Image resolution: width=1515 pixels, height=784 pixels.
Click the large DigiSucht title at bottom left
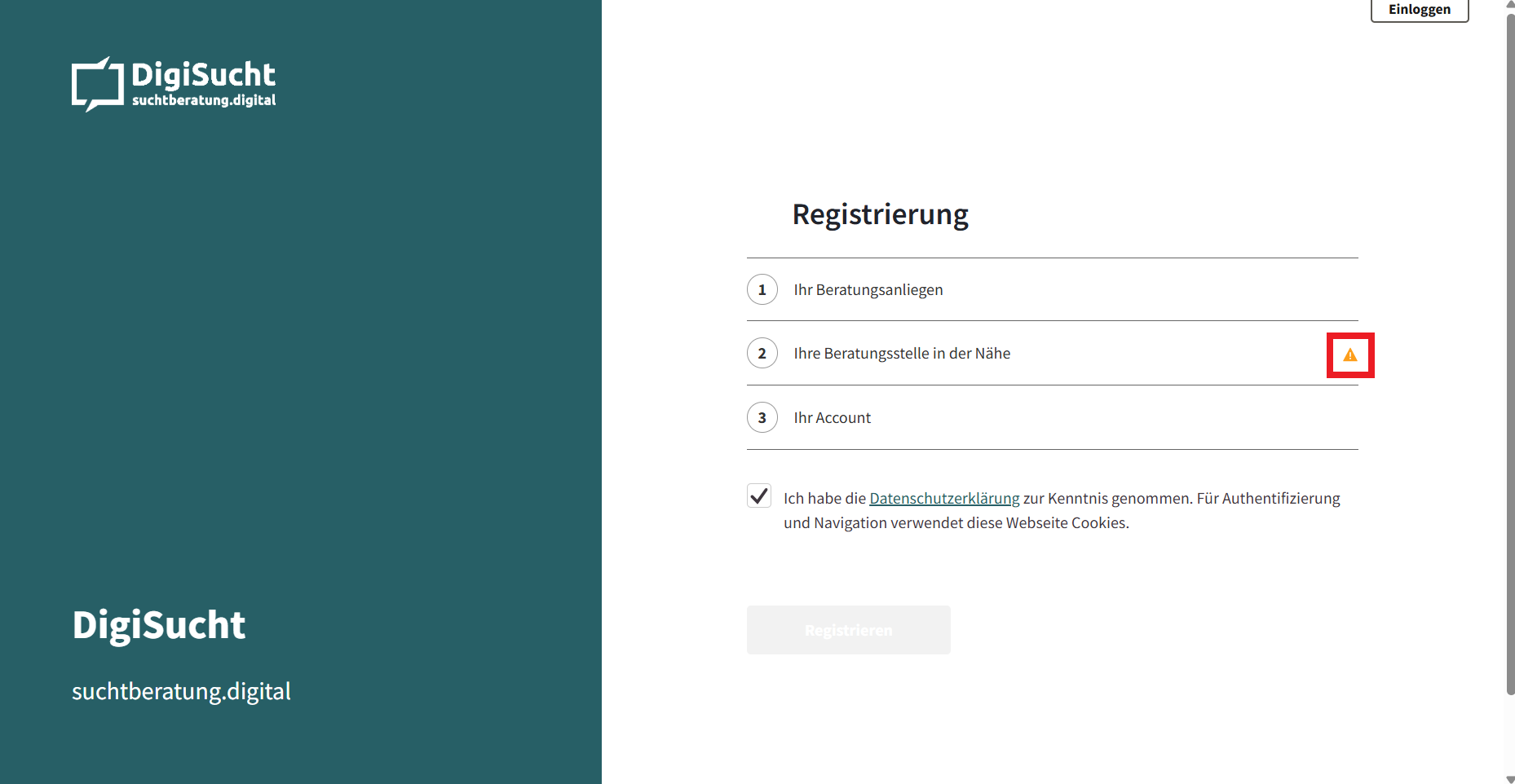point(159,625)
